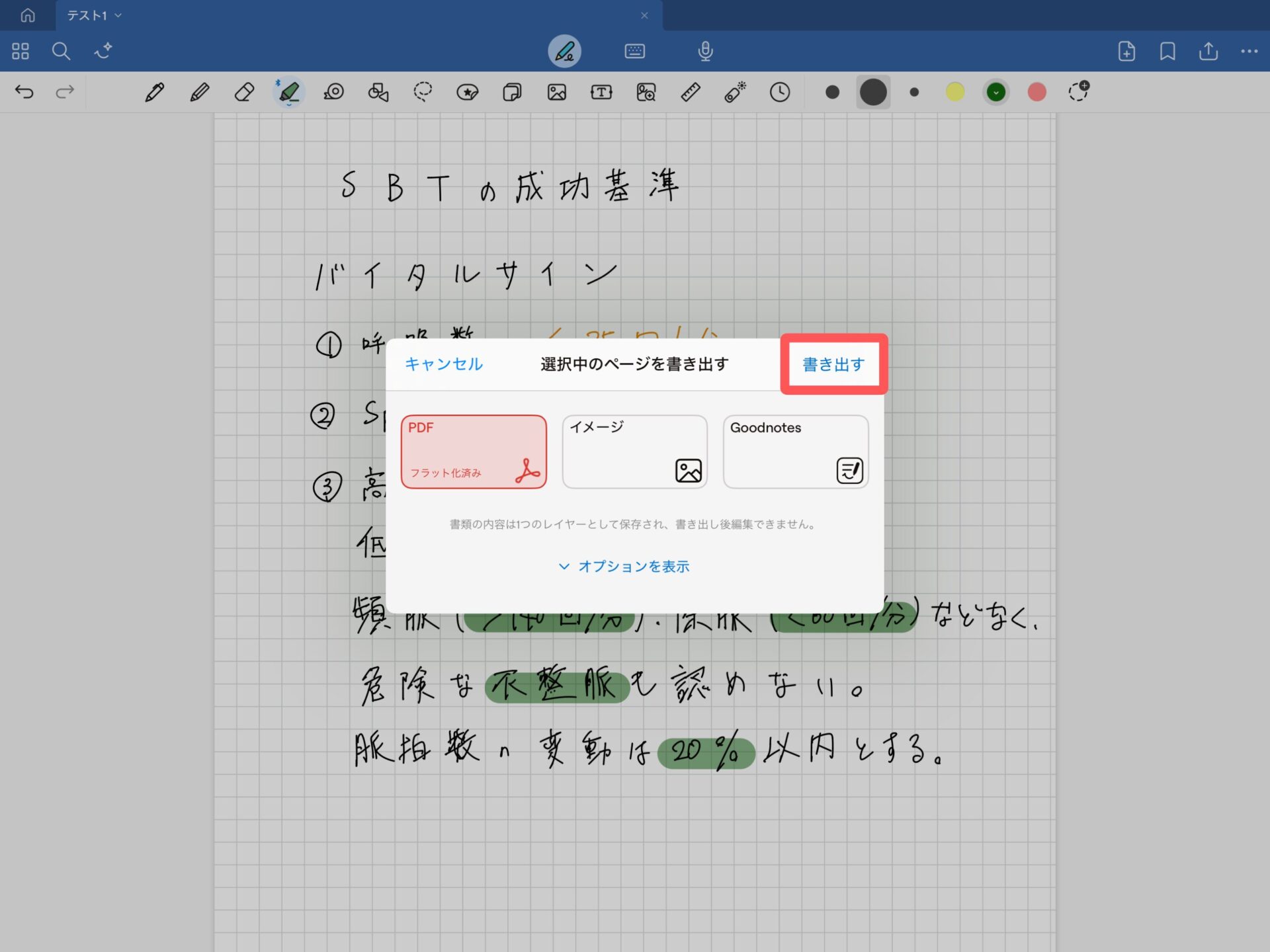The width and height of the screenshot is (1270, 952).
Task: Click the microphone recording icon
Action: (x=705, y=51)
